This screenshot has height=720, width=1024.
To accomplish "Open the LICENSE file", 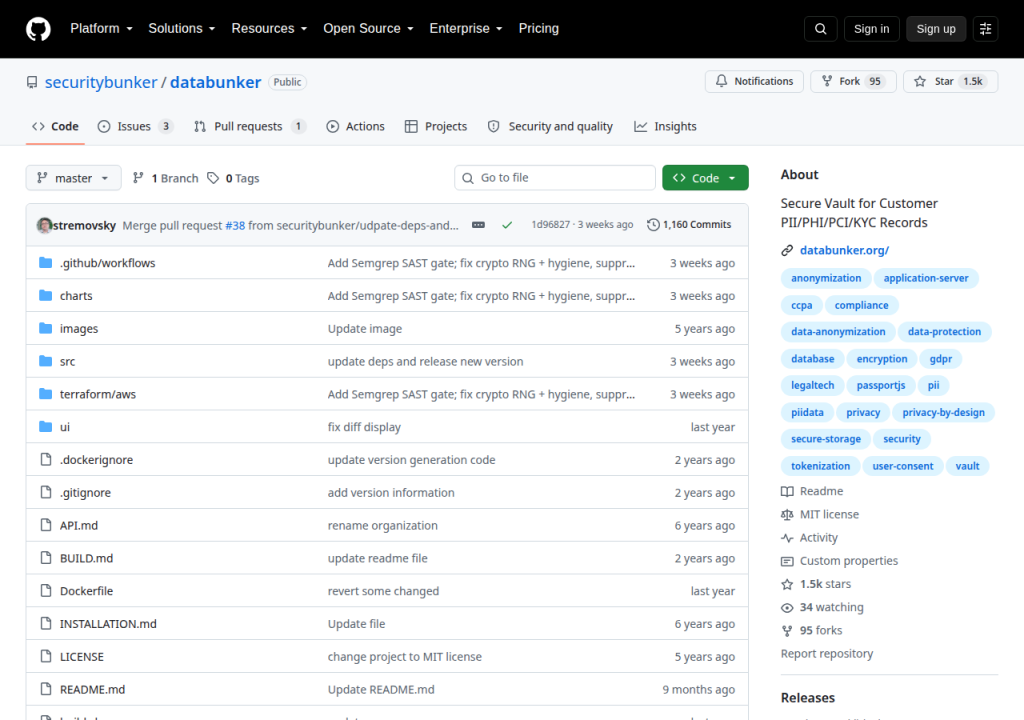I will coord(82,657).
